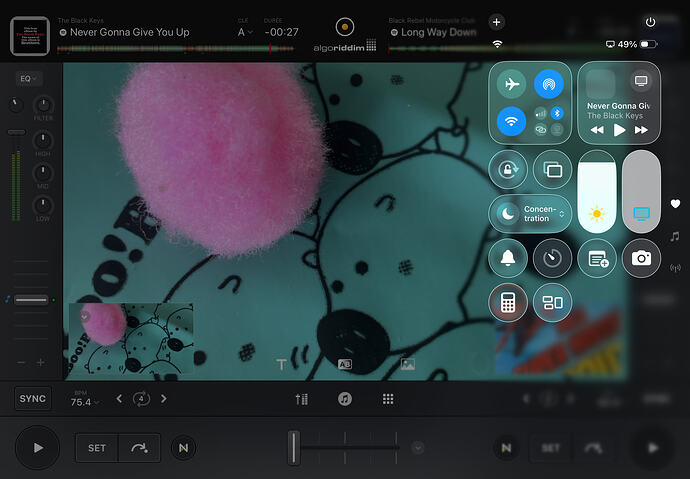Screen dimensions: 690x479
Task: Open the mixer faders view
Action: tap(301, 398)
